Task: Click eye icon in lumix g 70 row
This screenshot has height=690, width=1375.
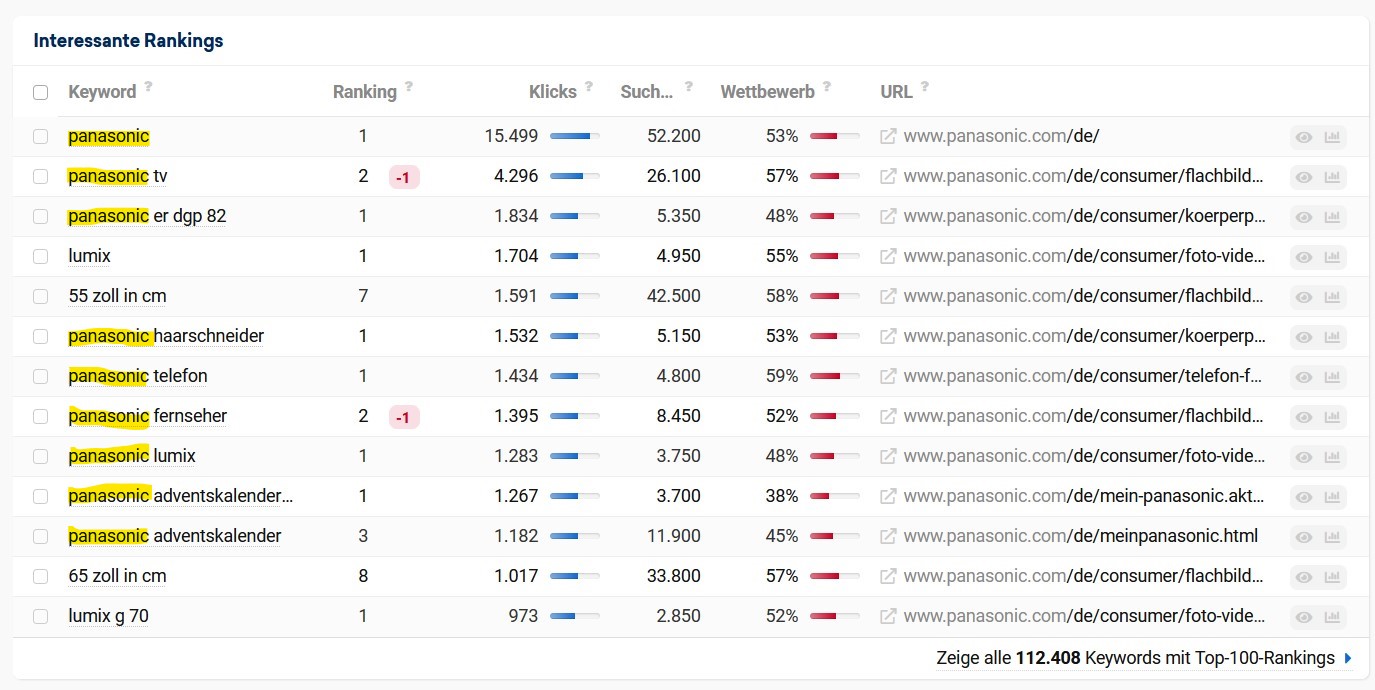Action: click(1303, 617)
